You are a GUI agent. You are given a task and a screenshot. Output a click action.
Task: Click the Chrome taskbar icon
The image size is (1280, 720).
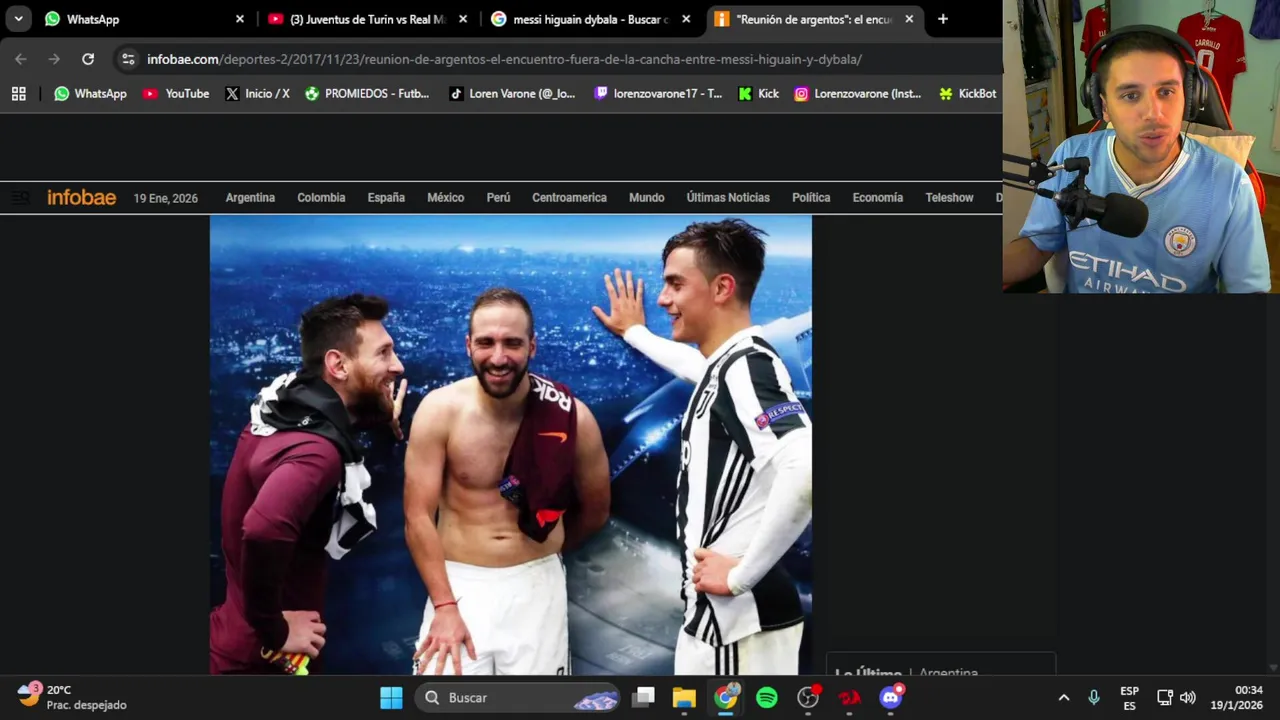(726, 697)
